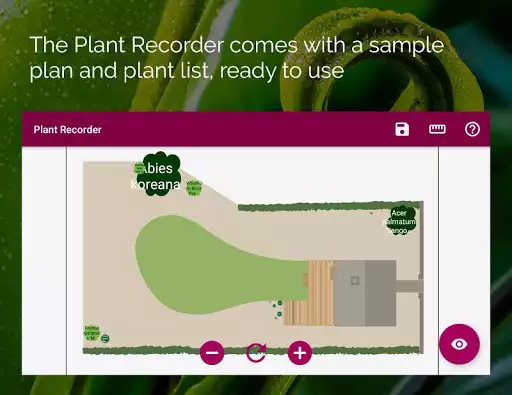
Task: Zoom in with the plus button
Action: [300, 353]
